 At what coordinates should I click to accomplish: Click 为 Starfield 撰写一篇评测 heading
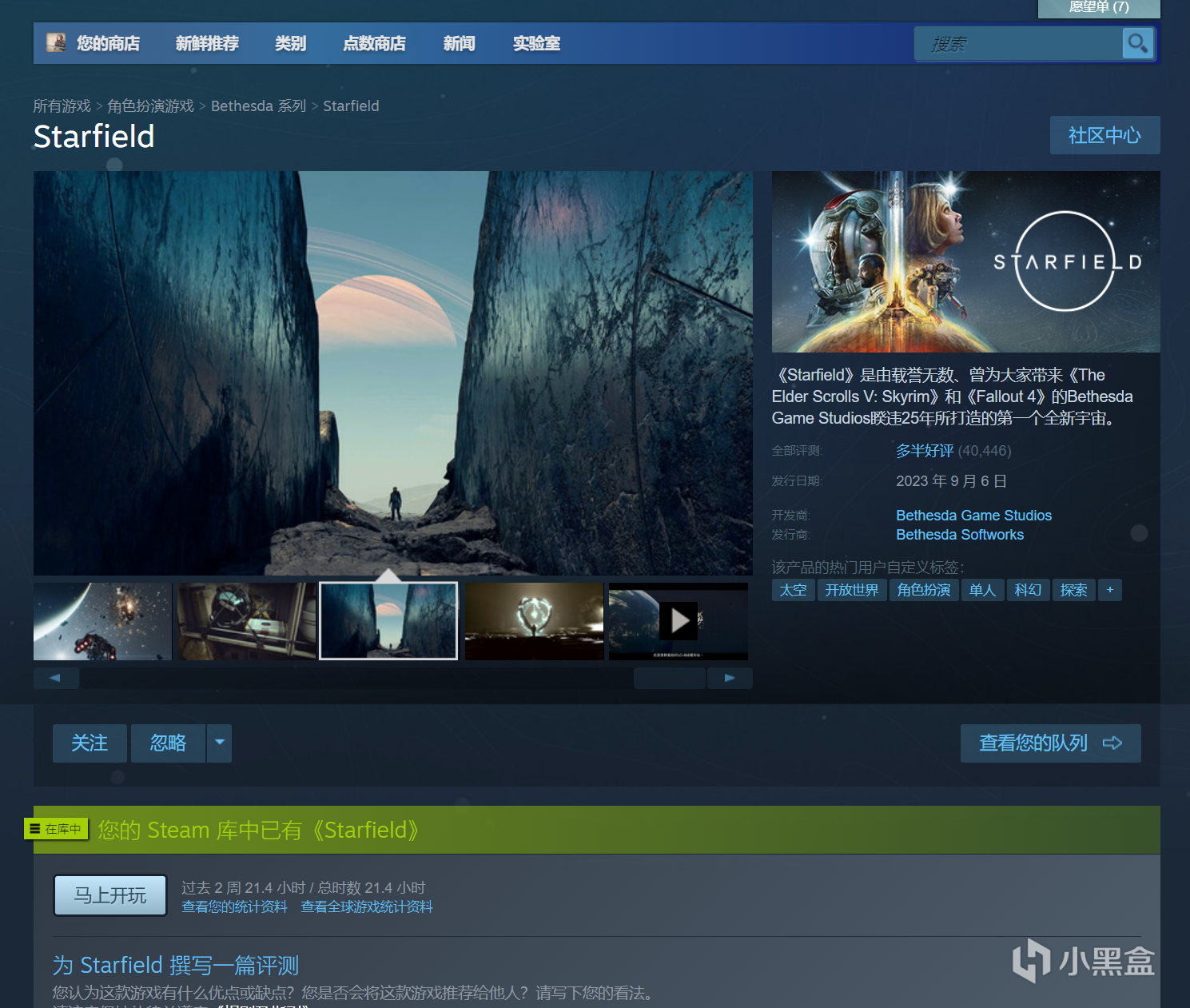click(176, 965)
